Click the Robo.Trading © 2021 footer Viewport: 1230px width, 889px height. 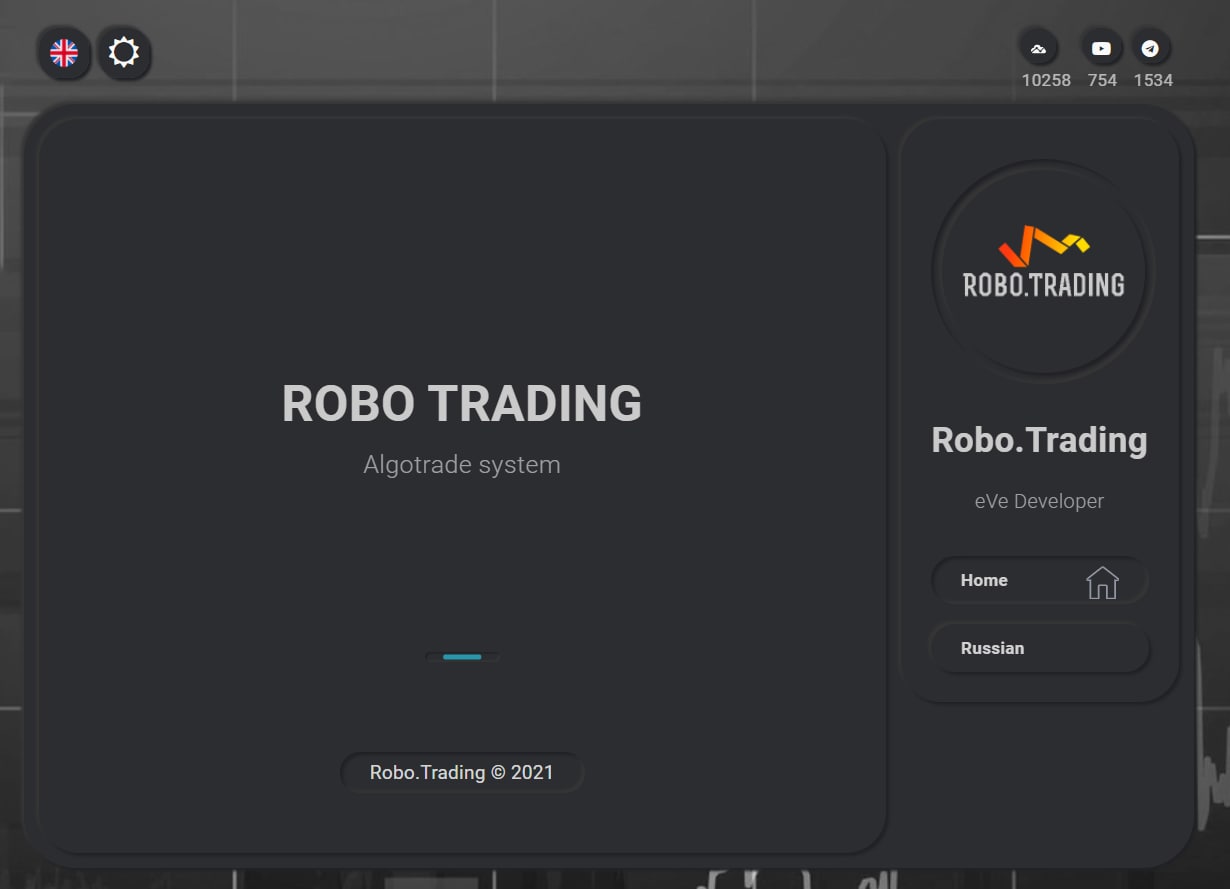pos(462,772)
